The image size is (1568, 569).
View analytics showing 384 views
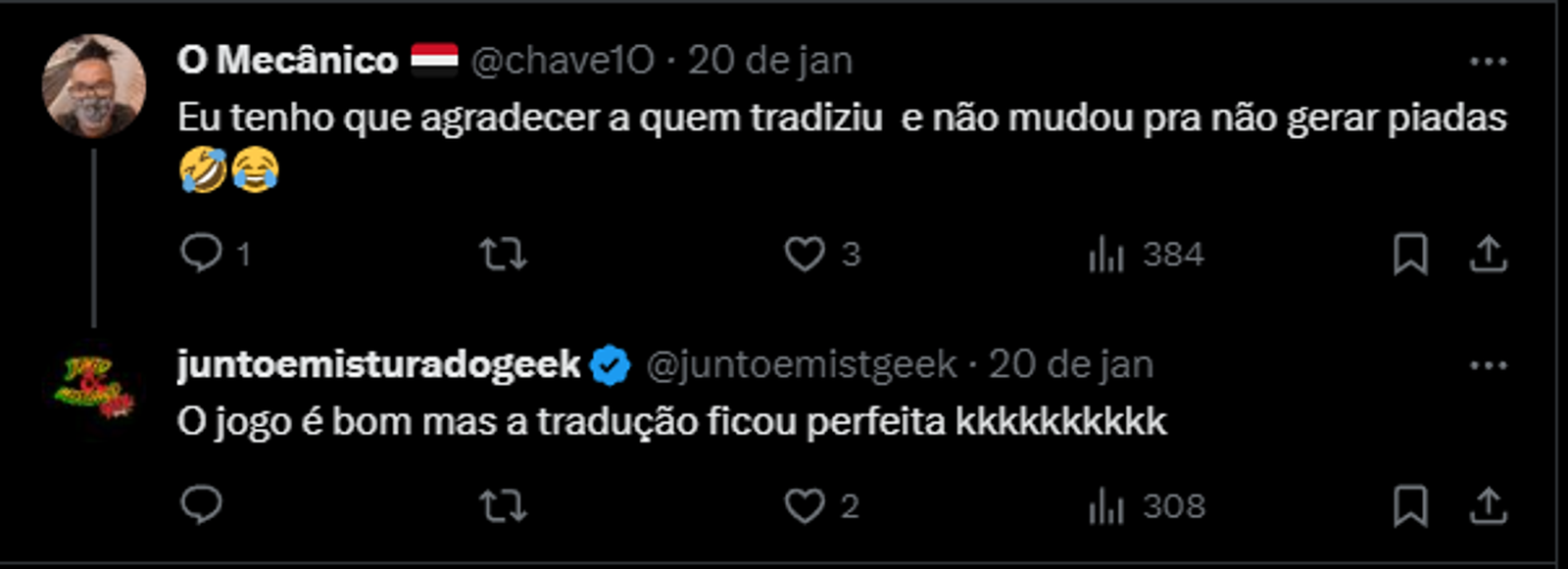[x=1106, y=255]
